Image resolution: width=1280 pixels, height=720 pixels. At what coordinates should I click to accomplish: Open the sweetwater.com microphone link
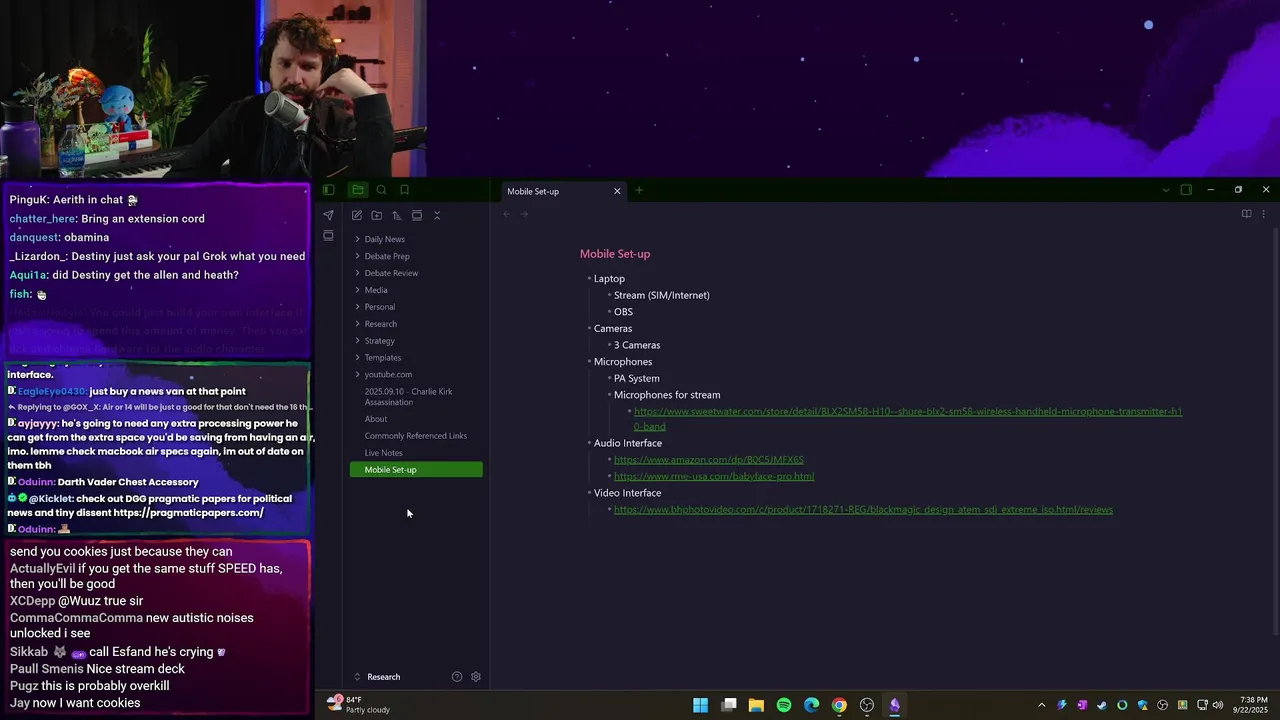tap(908, 419)
